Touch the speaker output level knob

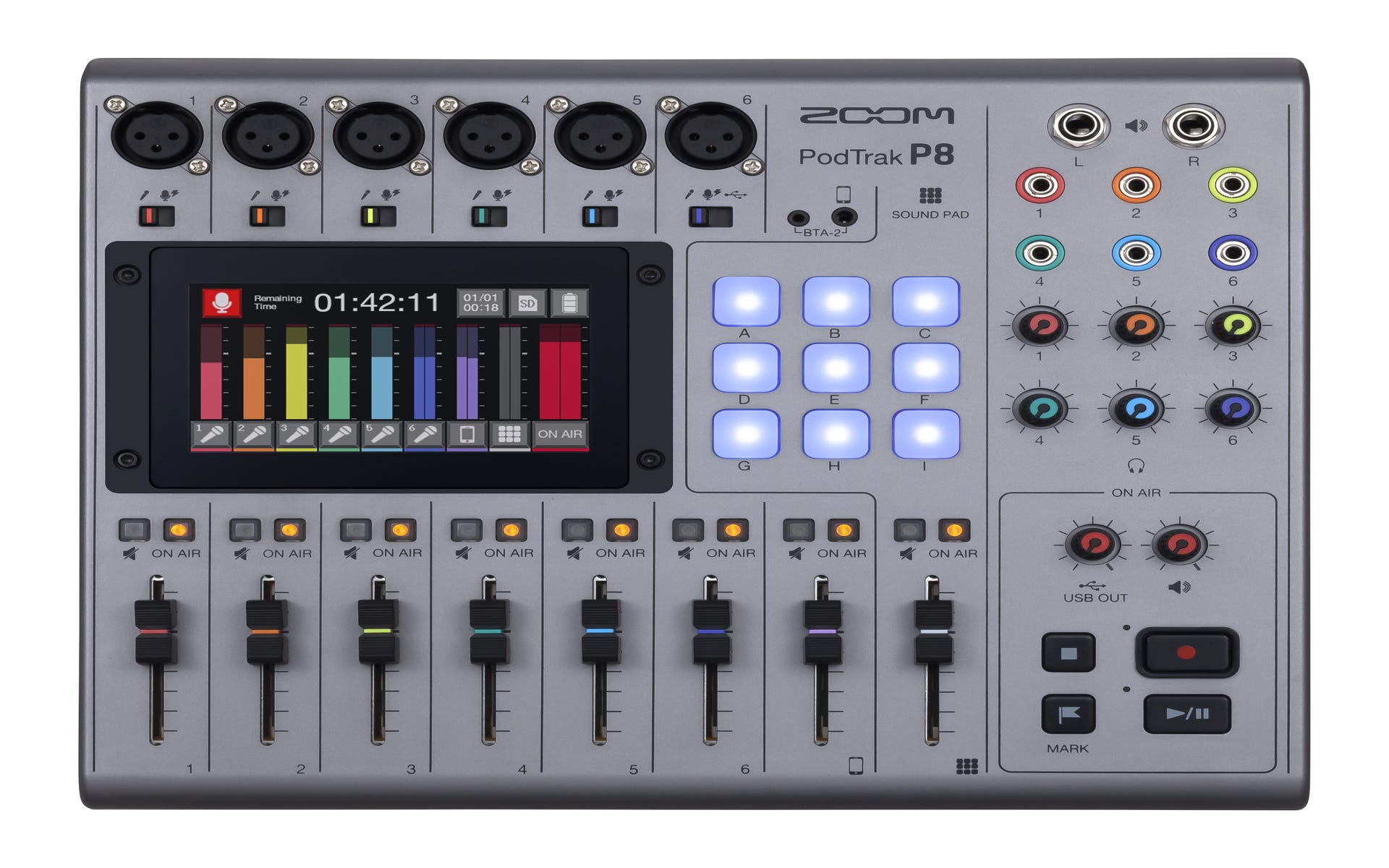click(x=1180, y=543)
